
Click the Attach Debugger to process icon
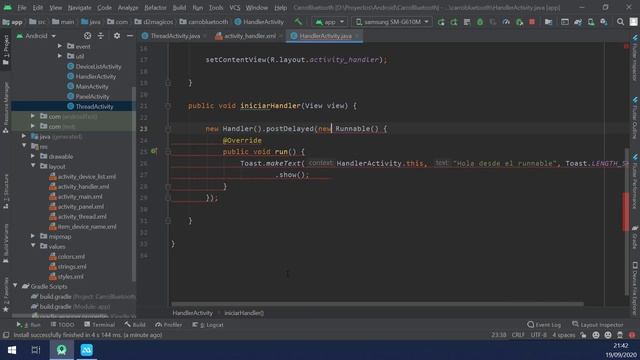click(x=519, y=22)
